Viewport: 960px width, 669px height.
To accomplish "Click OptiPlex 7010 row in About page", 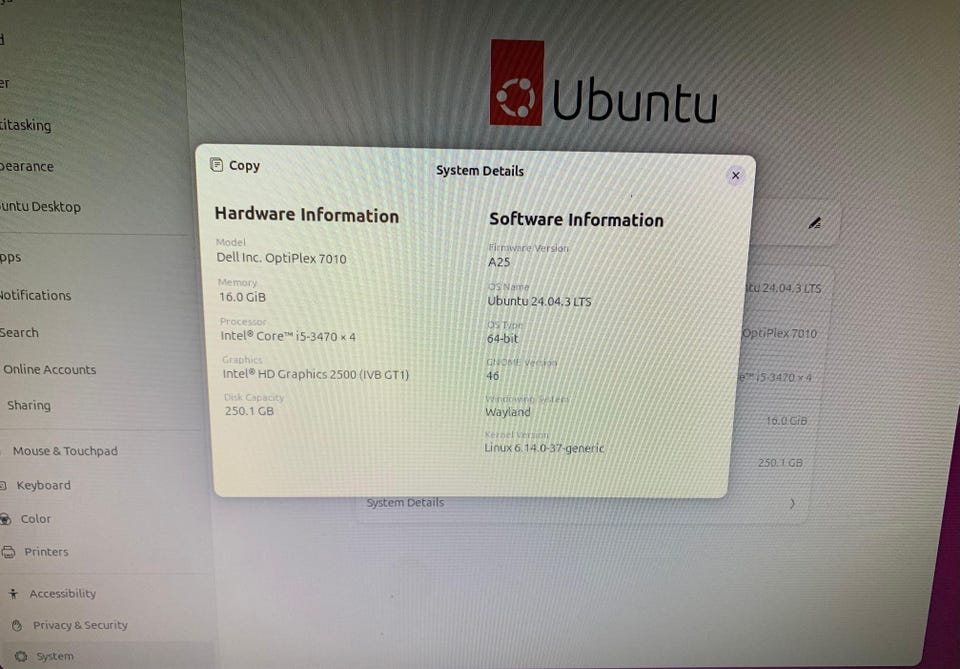I will click(779, 333).
